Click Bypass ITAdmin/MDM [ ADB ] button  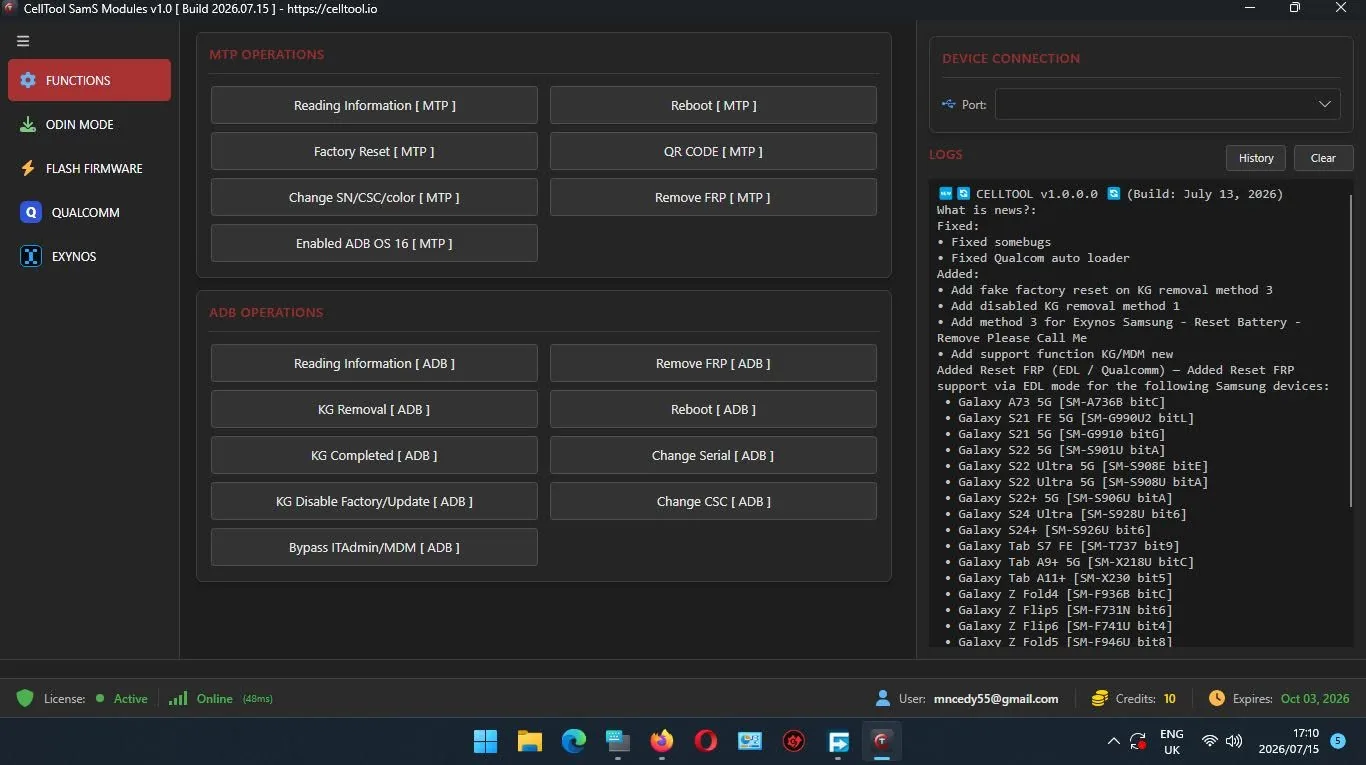[x=374, y=547]
